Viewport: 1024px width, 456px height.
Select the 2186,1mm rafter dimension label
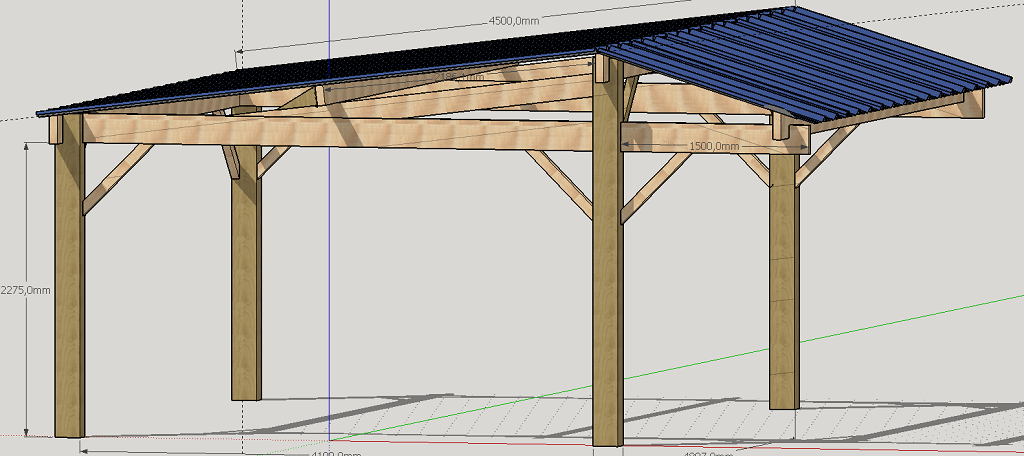tap(459, 77)
